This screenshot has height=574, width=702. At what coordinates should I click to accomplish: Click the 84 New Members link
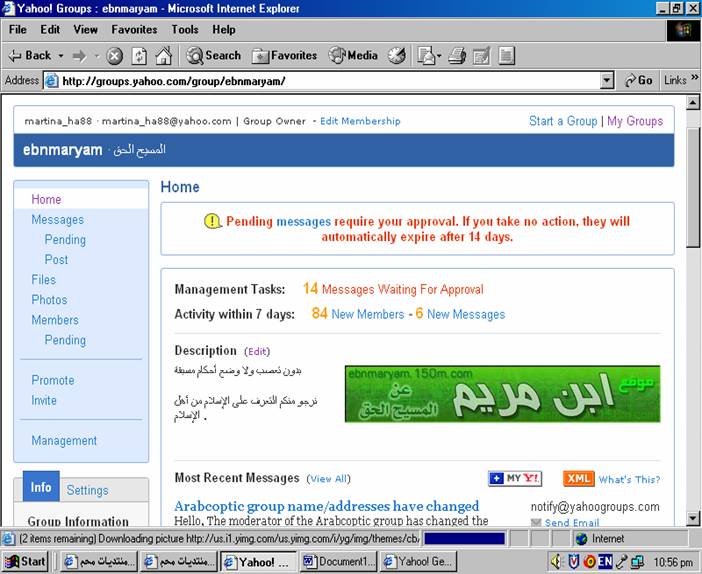point(358,313)
